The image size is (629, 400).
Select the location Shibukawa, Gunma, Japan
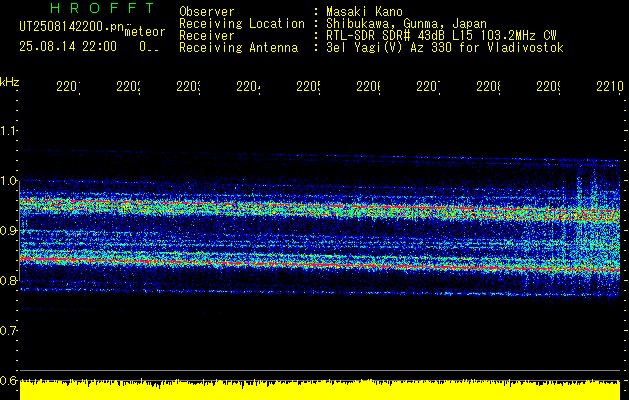(x=406, y=24)
